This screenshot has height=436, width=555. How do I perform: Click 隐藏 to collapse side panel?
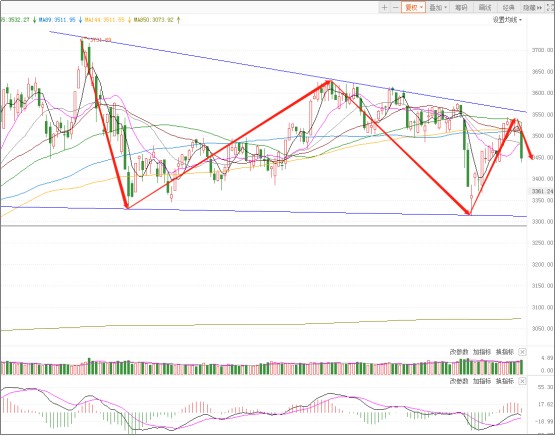click(533, 7)
